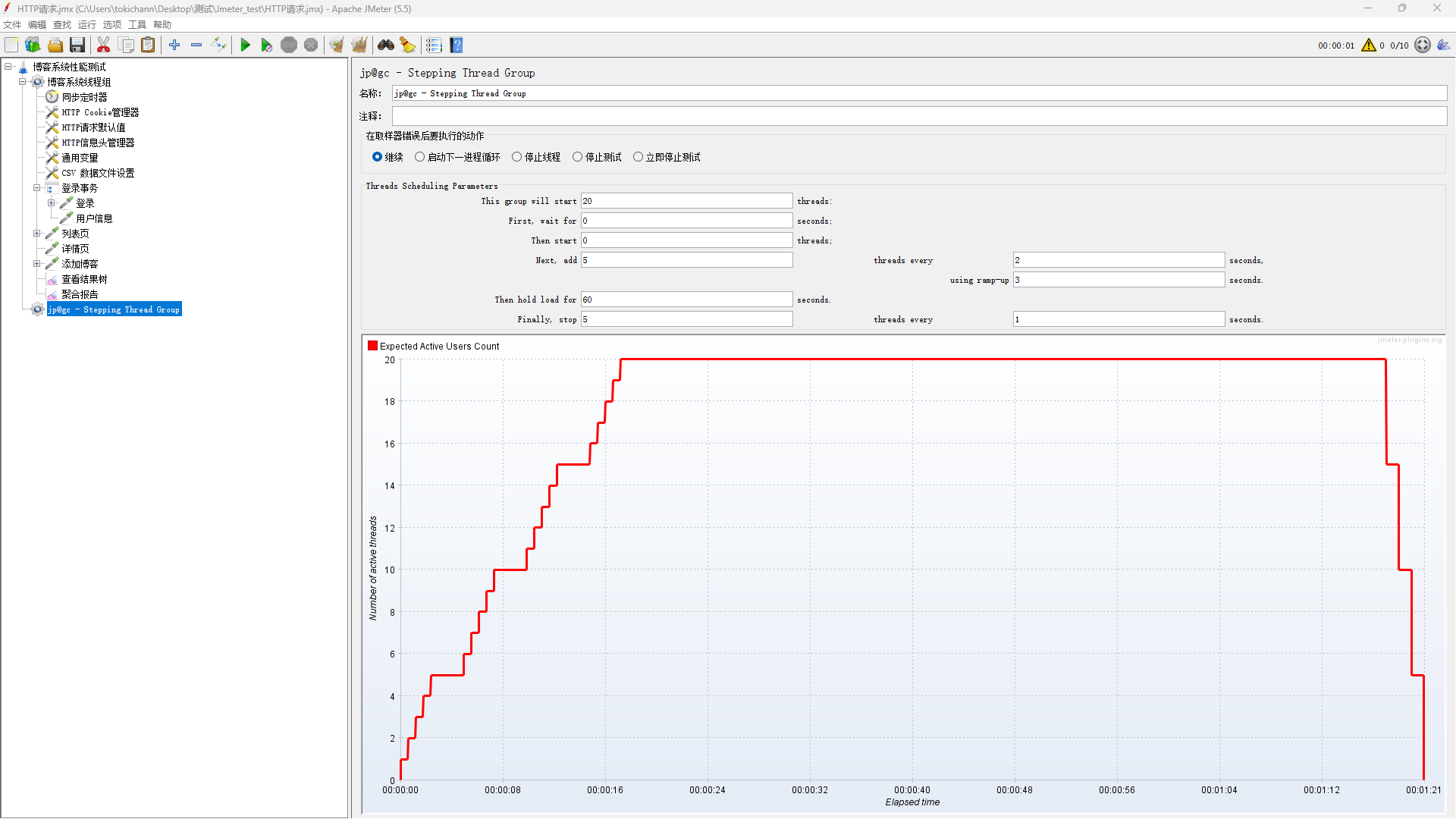Image resolution: width=1456 pixels, height=819 pixels.
Task: Click the remote engine status globe icon
Action: click(1423, 45)
